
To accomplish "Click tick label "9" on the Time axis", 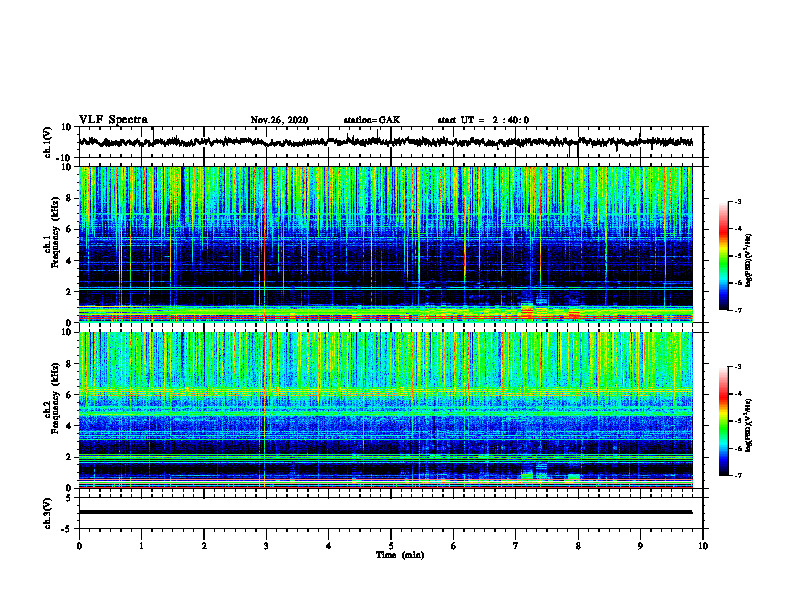I will 640,546.
